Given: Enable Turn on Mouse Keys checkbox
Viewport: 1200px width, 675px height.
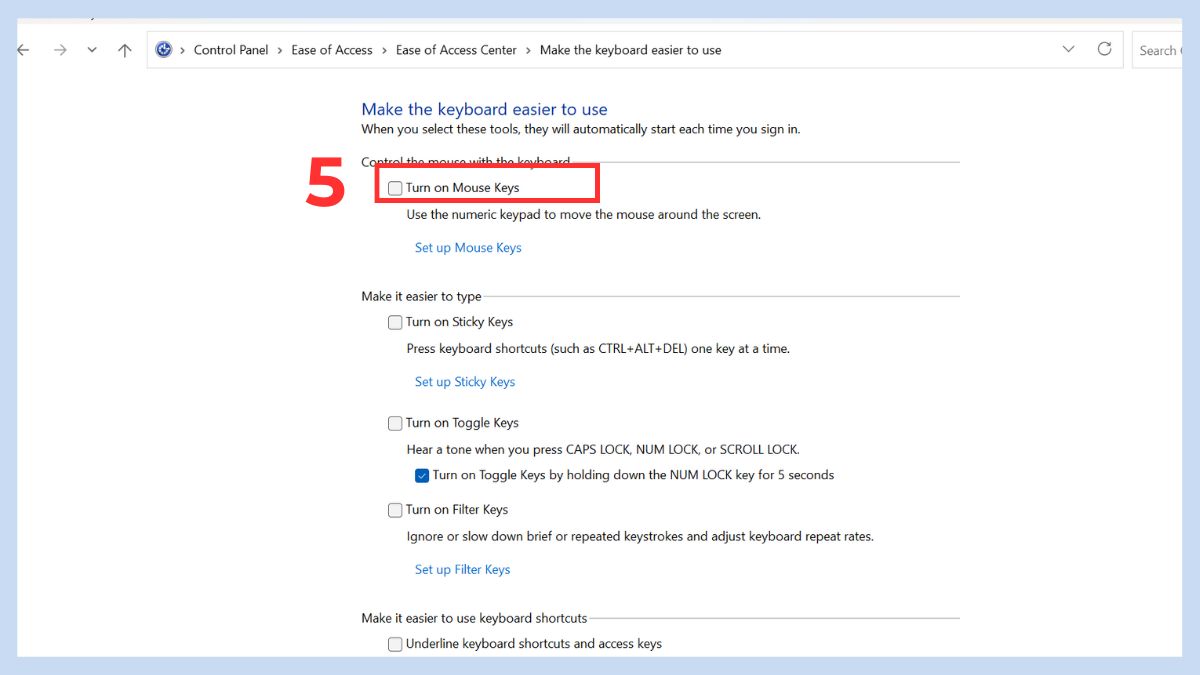Looking at the screenshot, I should 395,188.
